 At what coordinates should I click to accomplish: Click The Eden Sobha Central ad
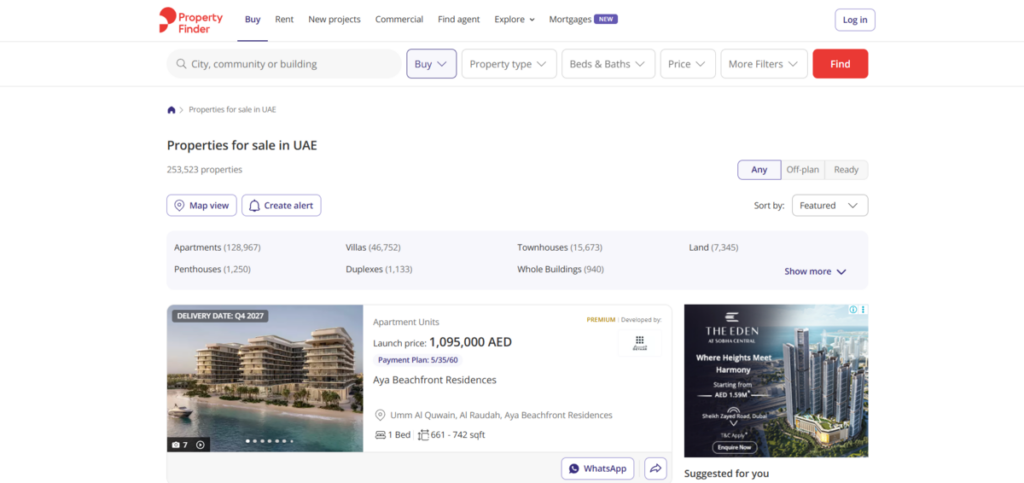pos(776,381)
